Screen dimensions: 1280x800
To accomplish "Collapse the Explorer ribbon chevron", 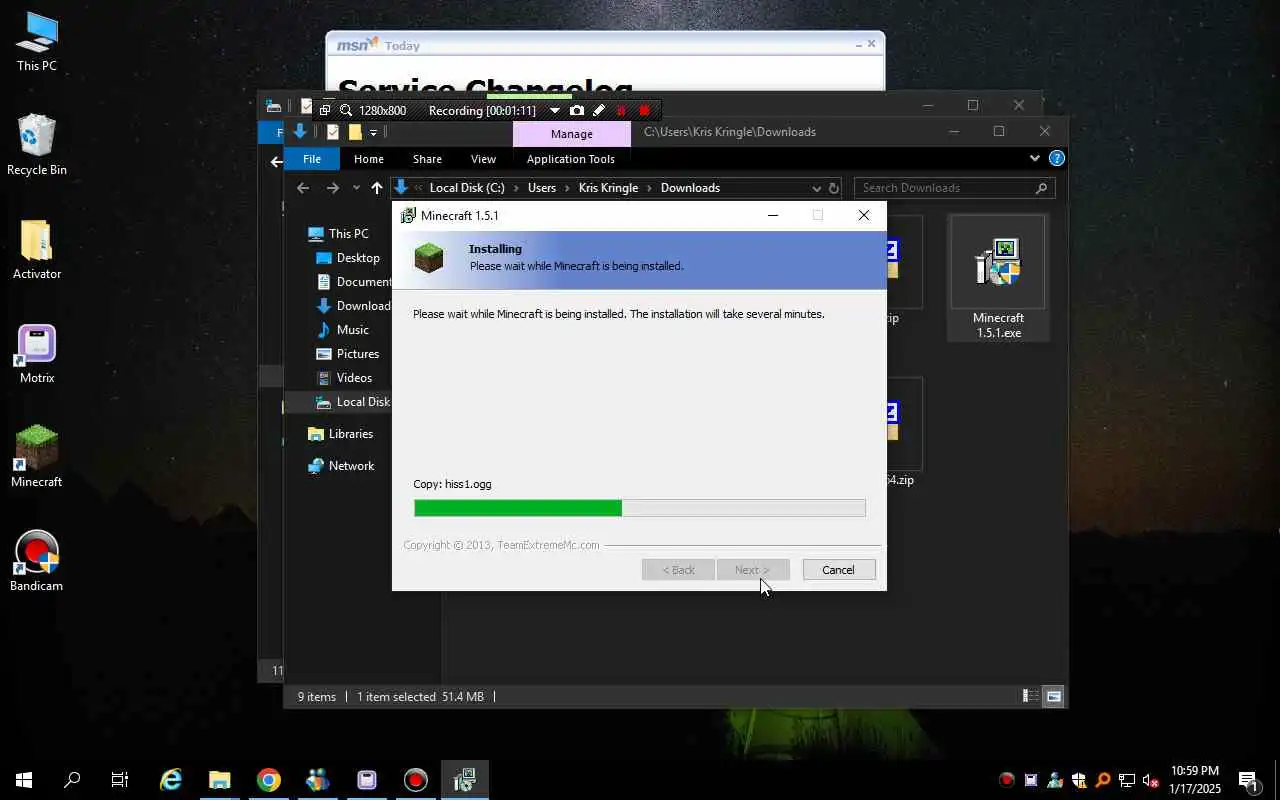I will pyautogui.click(x=1034, y=158).
